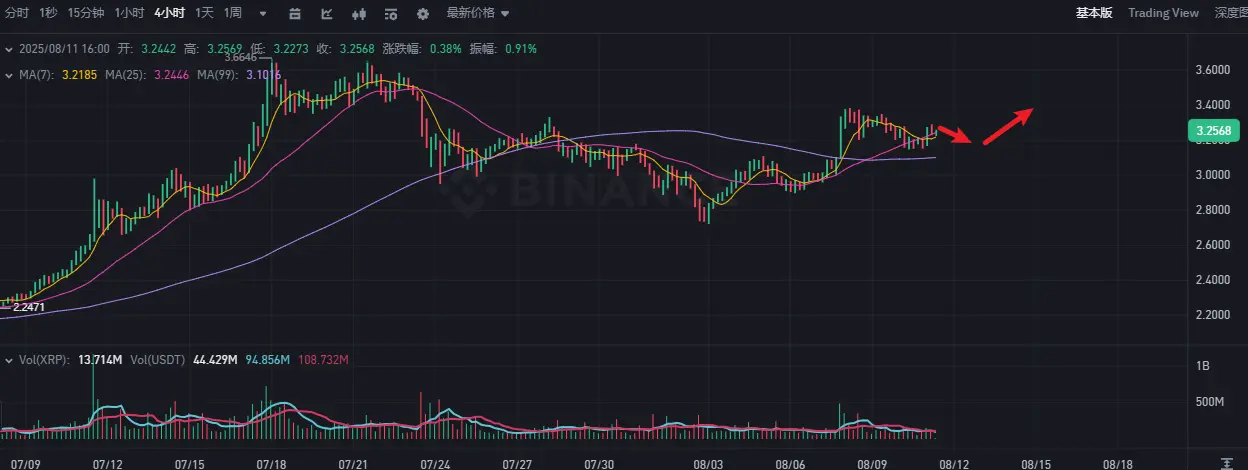Viewport: 1248px width, 470px height.
Task: Click the 3.6646 high price marker
Action: click(242, 58)
